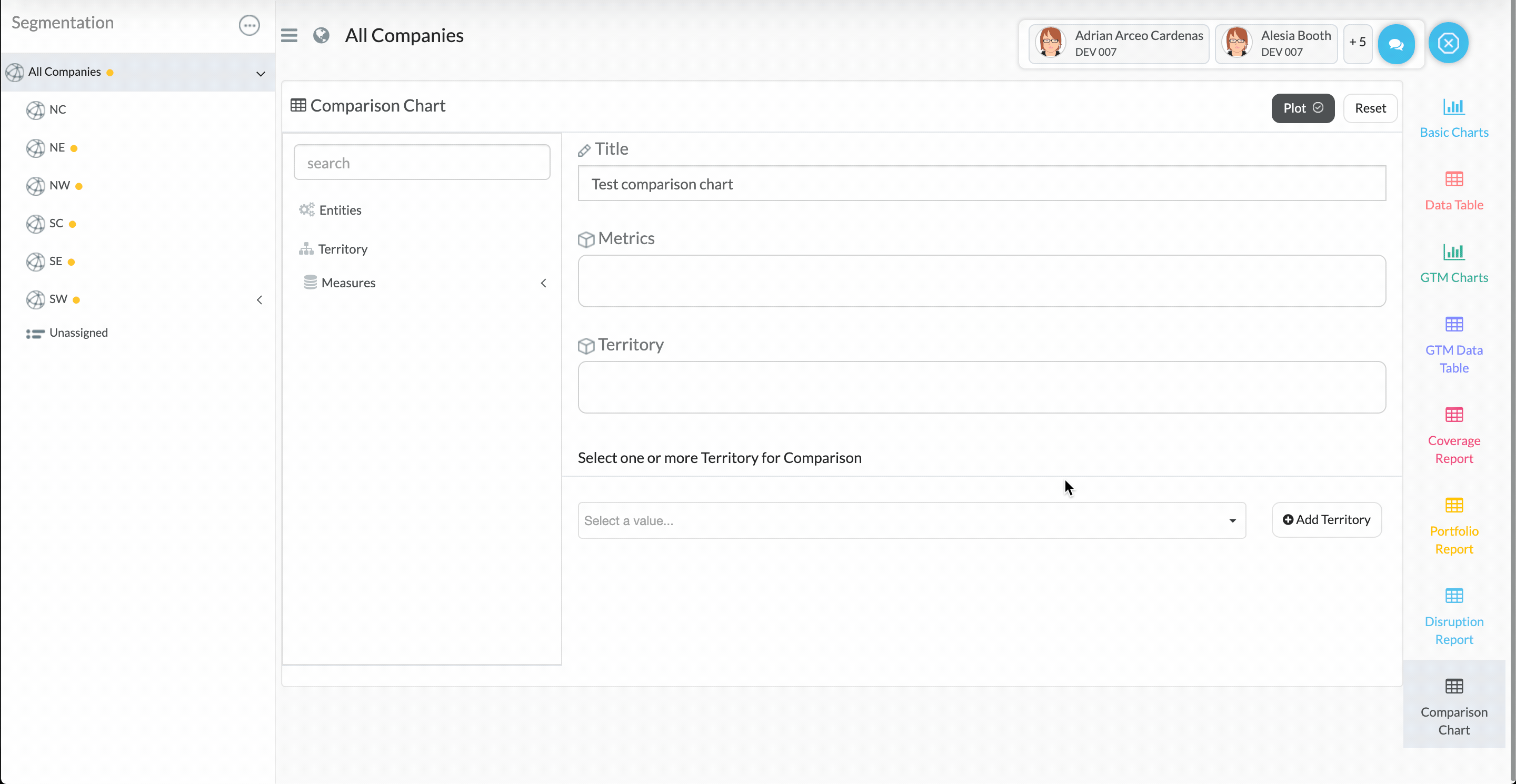The height and width of the screenshot is (784, 1516).
Task: Select Entities in the field list
Action: coord(340,210)
